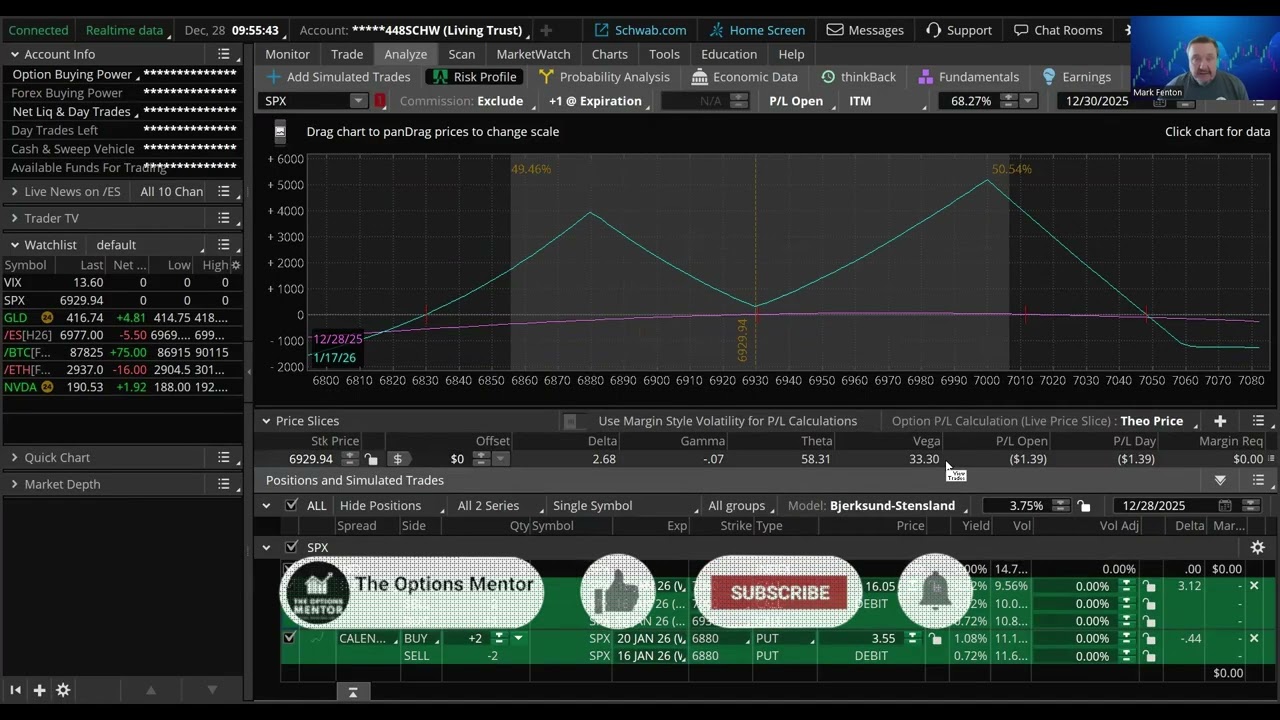This screenshot has height=720, width=1280.
Task: Remove the 6880 PUT calendar trade
Action: click(1254, 639)
